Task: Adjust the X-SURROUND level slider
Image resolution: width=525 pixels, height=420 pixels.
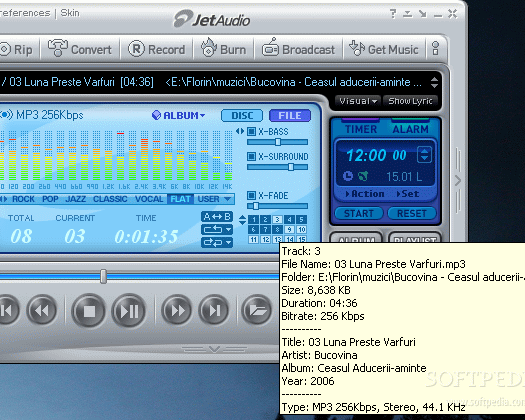Action: (278, 167)
